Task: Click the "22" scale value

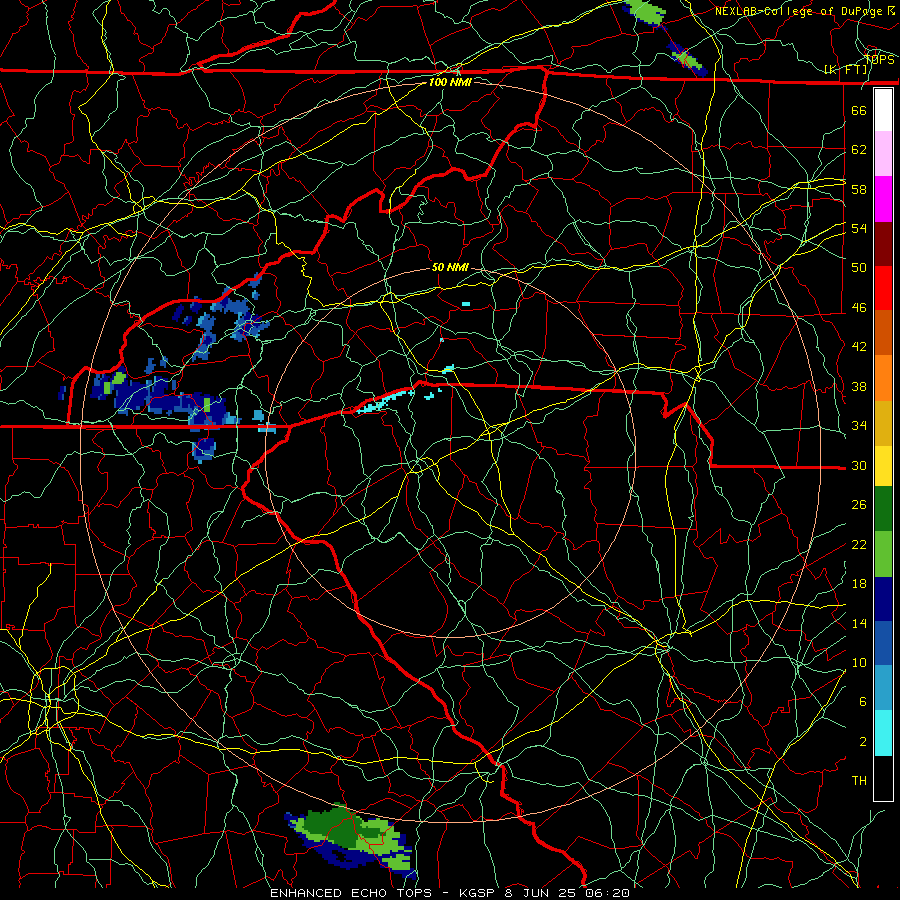Action: tap(859, 545)
